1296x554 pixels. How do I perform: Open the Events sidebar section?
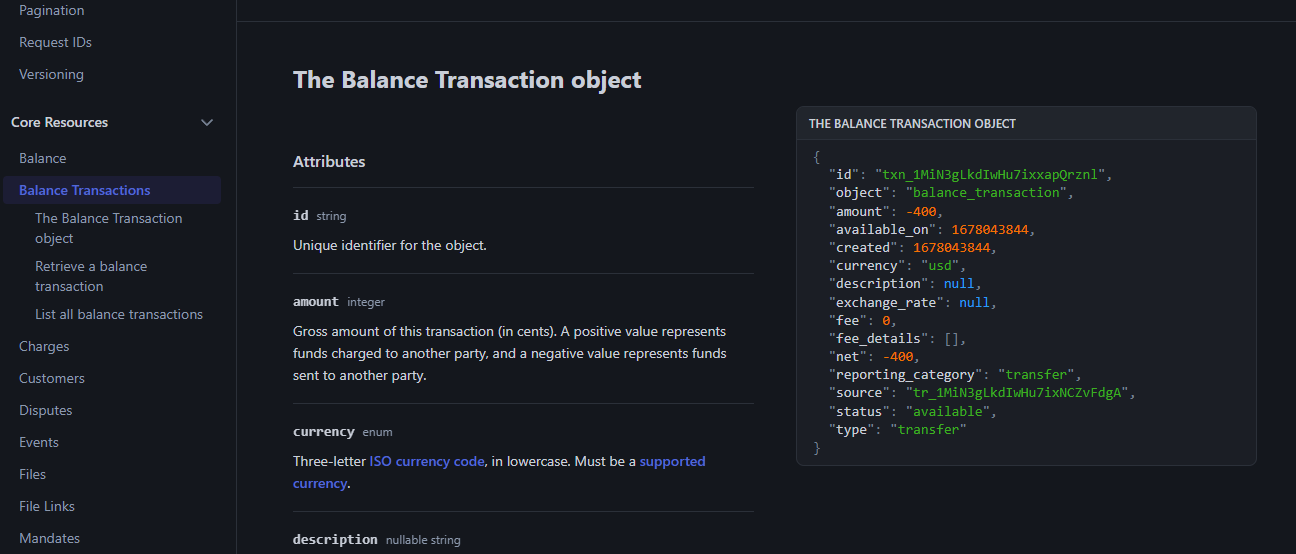point(39,443)
